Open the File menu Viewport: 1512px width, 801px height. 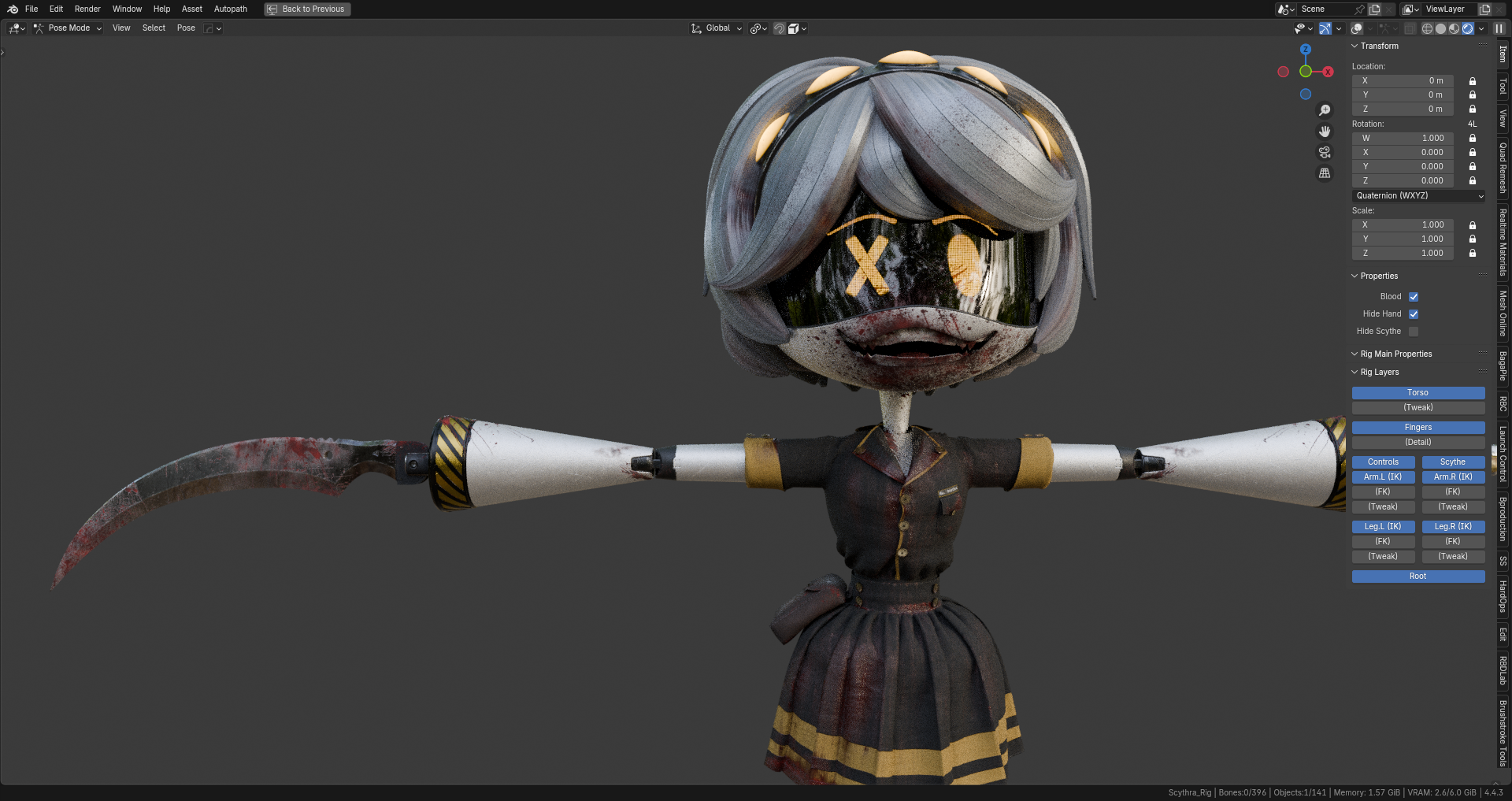coord(31,9)
